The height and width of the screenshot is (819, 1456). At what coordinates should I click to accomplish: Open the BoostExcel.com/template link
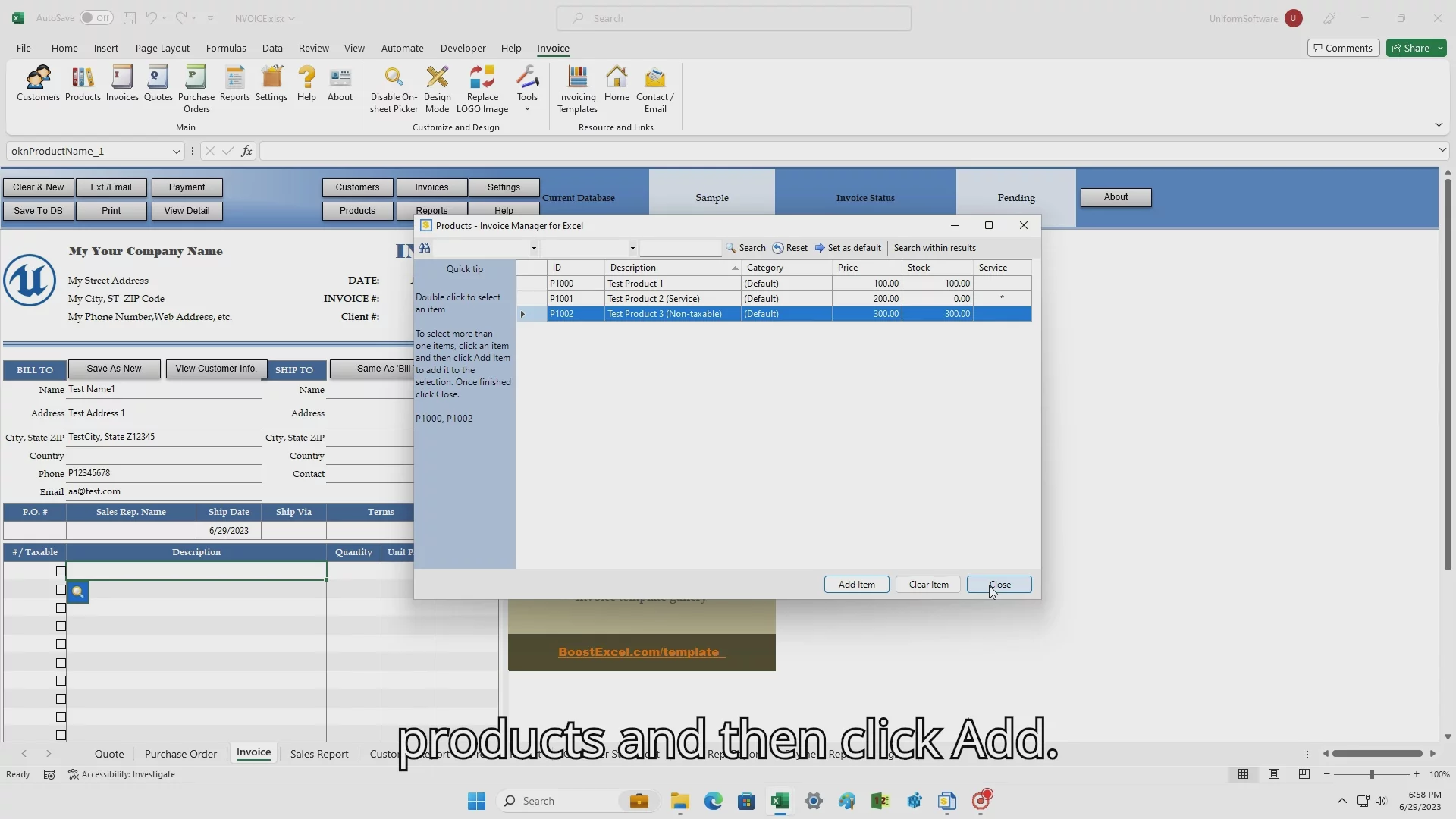[642, 652]
